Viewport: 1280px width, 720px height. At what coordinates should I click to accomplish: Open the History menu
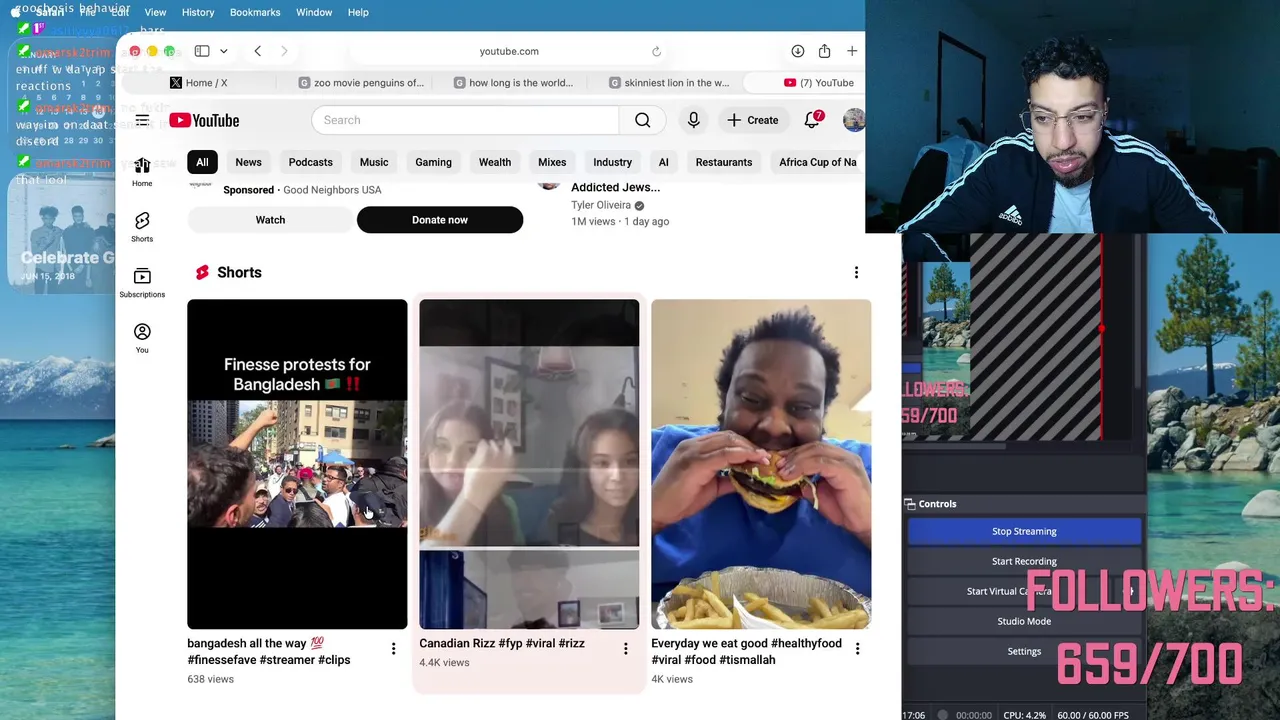tap(198, 12)
